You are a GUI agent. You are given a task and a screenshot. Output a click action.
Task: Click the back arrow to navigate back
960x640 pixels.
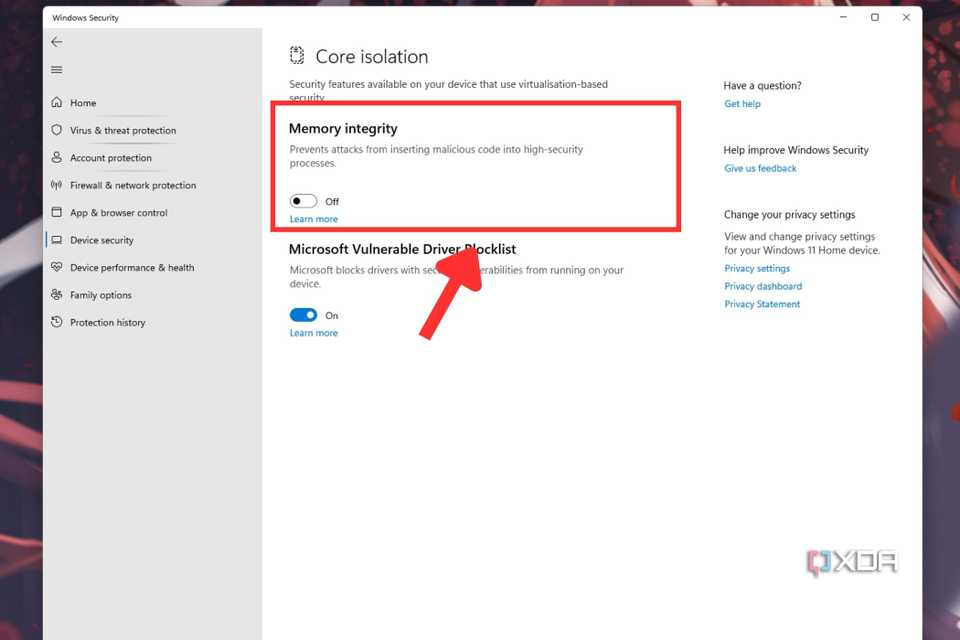(x=56, y=42)
